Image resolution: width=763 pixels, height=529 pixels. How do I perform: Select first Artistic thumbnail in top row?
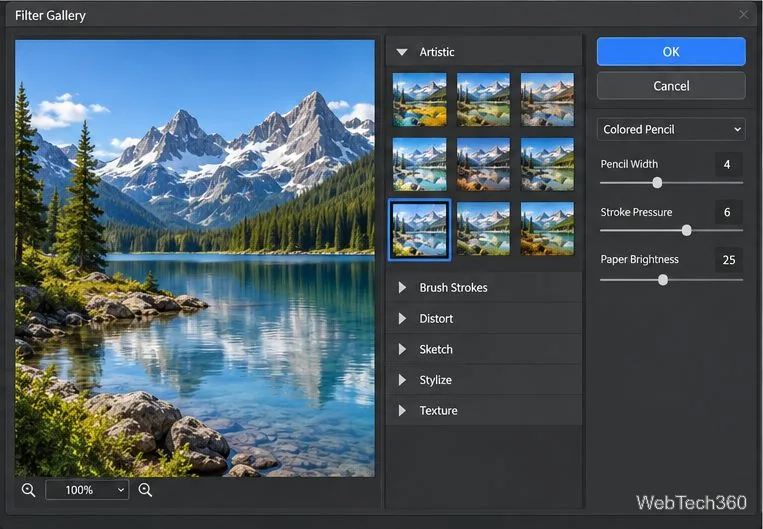click(419, 100)
